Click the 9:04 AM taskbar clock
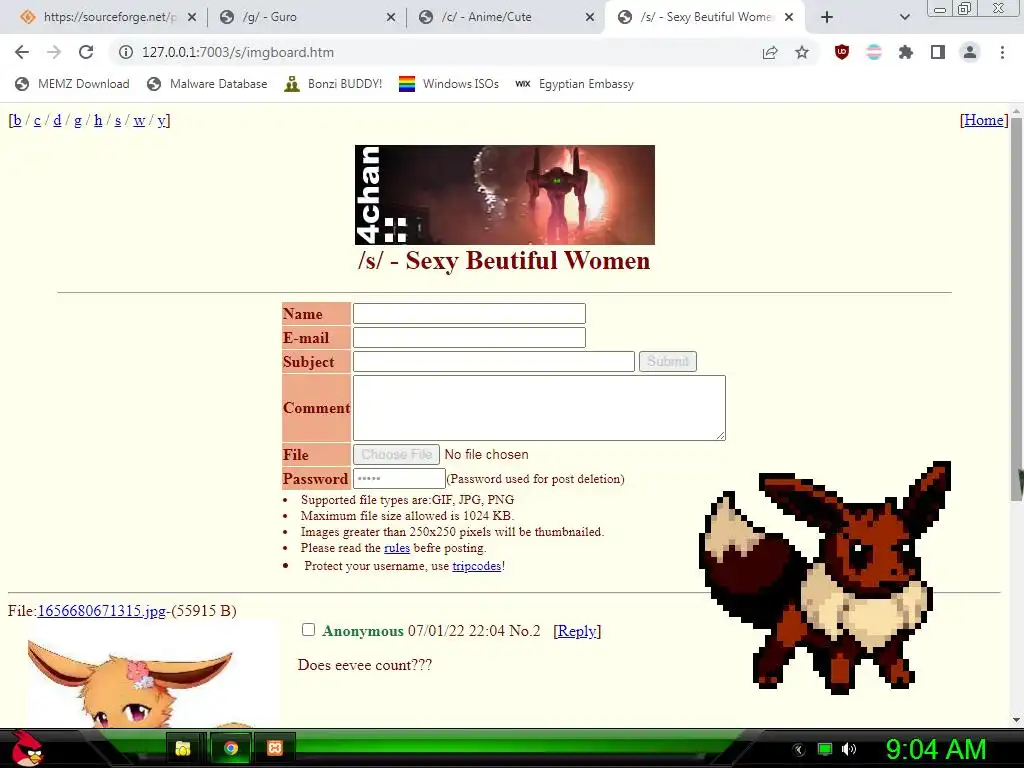This screenshot has height=768, width=1024. [x=935, y=749]
